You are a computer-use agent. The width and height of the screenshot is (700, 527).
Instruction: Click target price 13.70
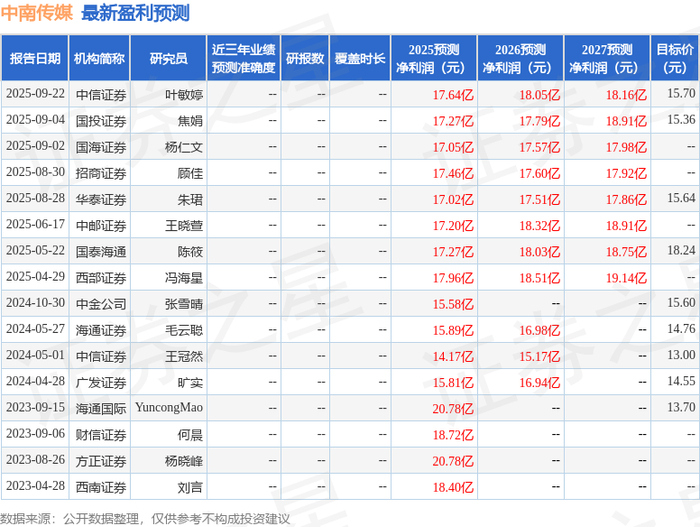681,407
